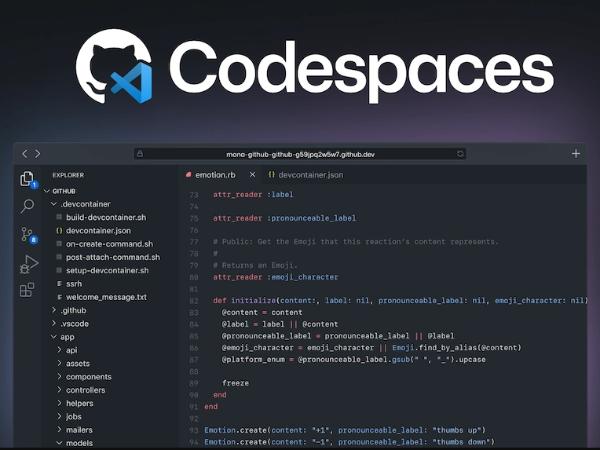
Task: Collapse the app folder
Action: click(x=63, y=337)
